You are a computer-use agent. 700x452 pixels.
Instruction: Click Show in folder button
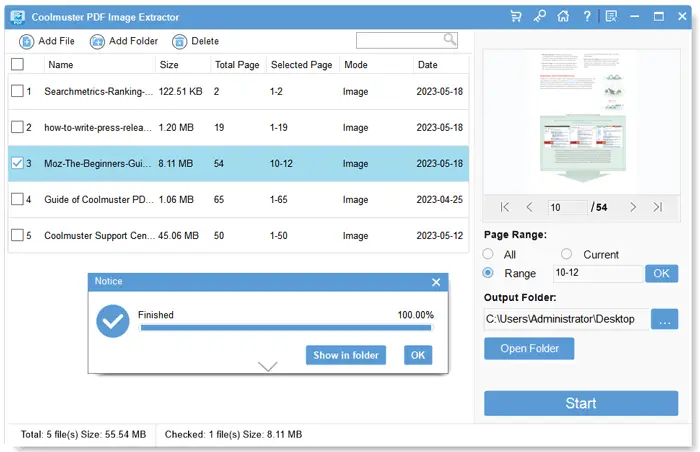(x=346, y=355)
